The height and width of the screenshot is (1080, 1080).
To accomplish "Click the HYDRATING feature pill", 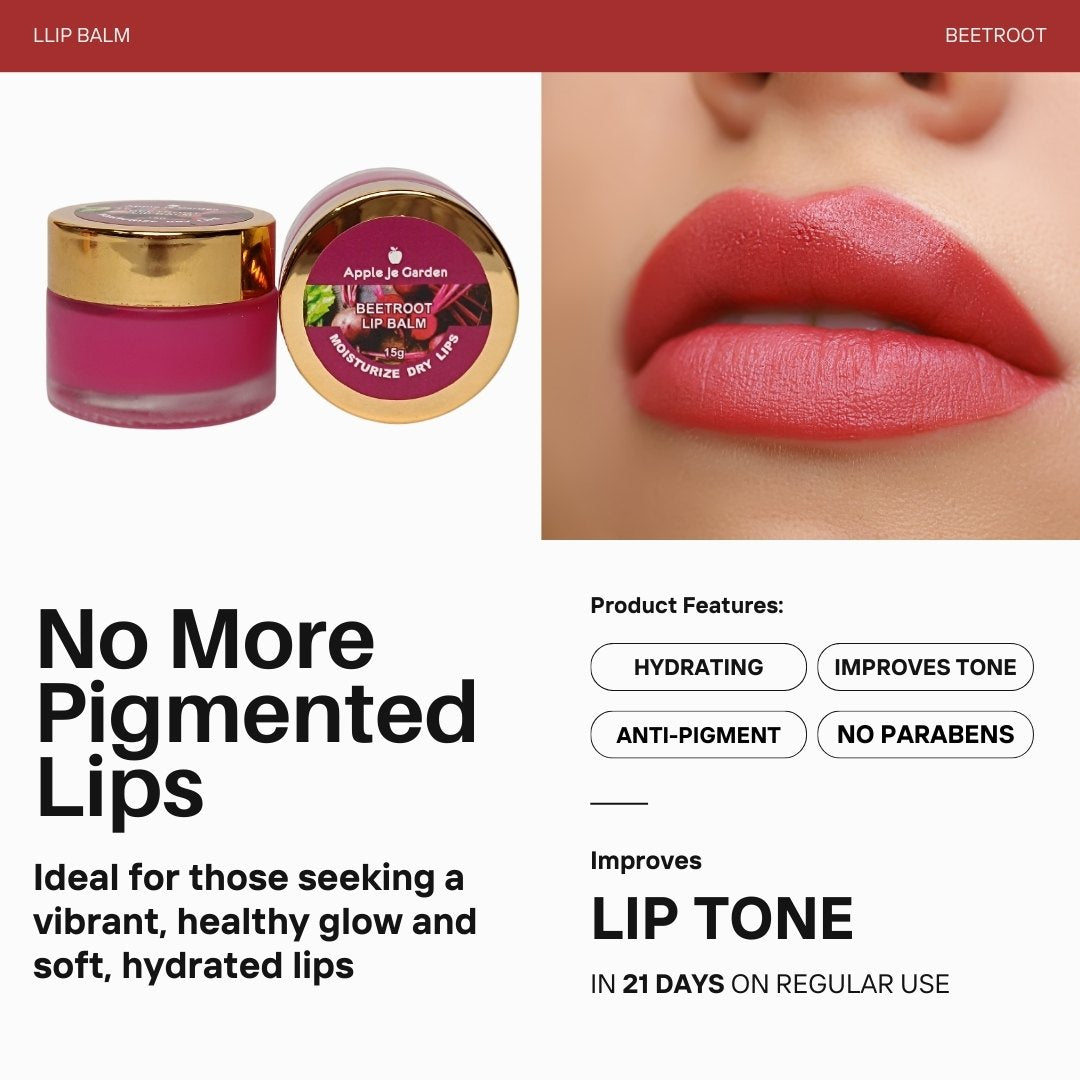I will (698, 667).
